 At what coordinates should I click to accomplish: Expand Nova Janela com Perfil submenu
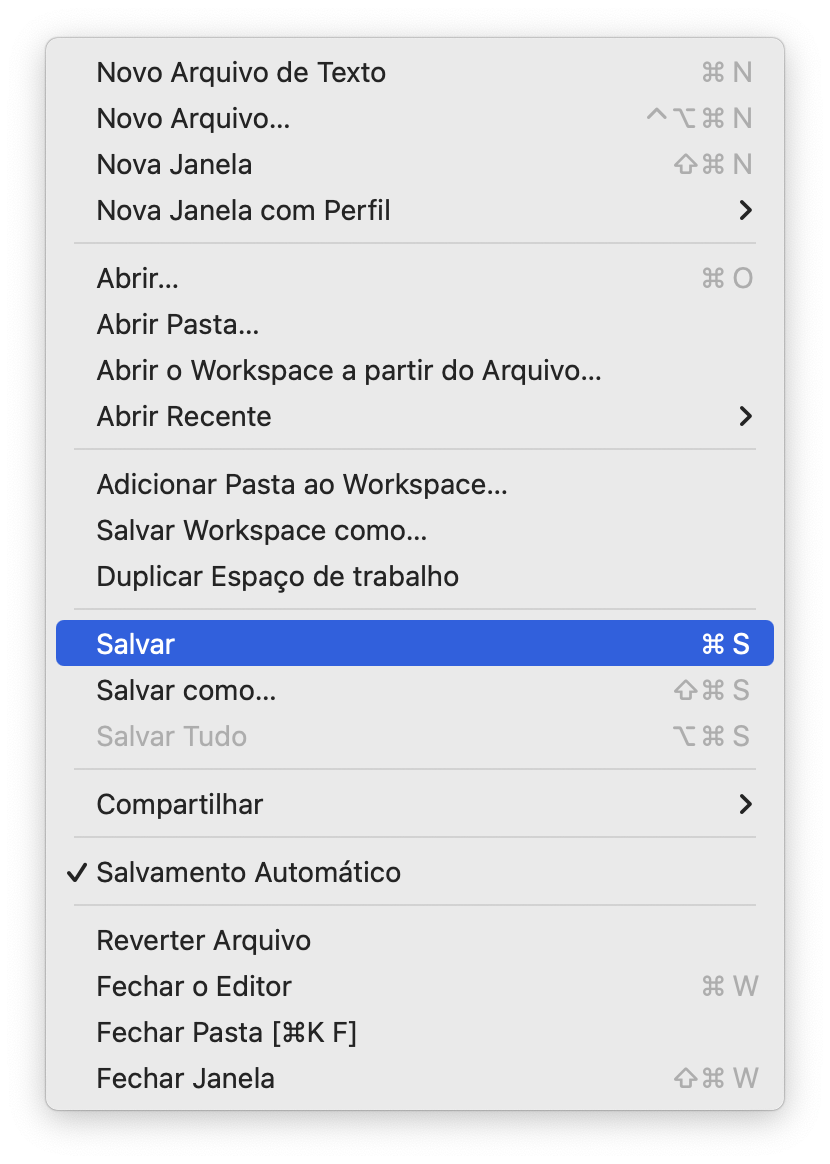(x=744, y=210)
